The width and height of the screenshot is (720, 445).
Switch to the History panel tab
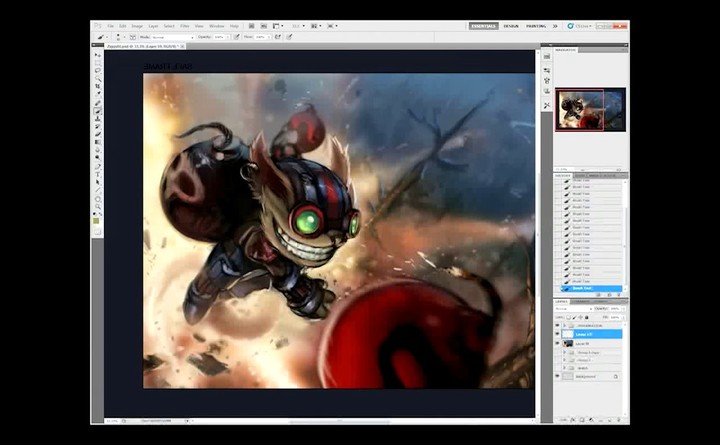point(562,175)
